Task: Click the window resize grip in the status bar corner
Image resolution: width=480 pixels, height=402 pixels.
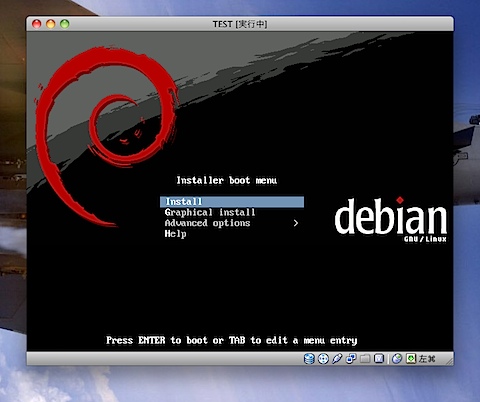Action: tap(449, 361)
